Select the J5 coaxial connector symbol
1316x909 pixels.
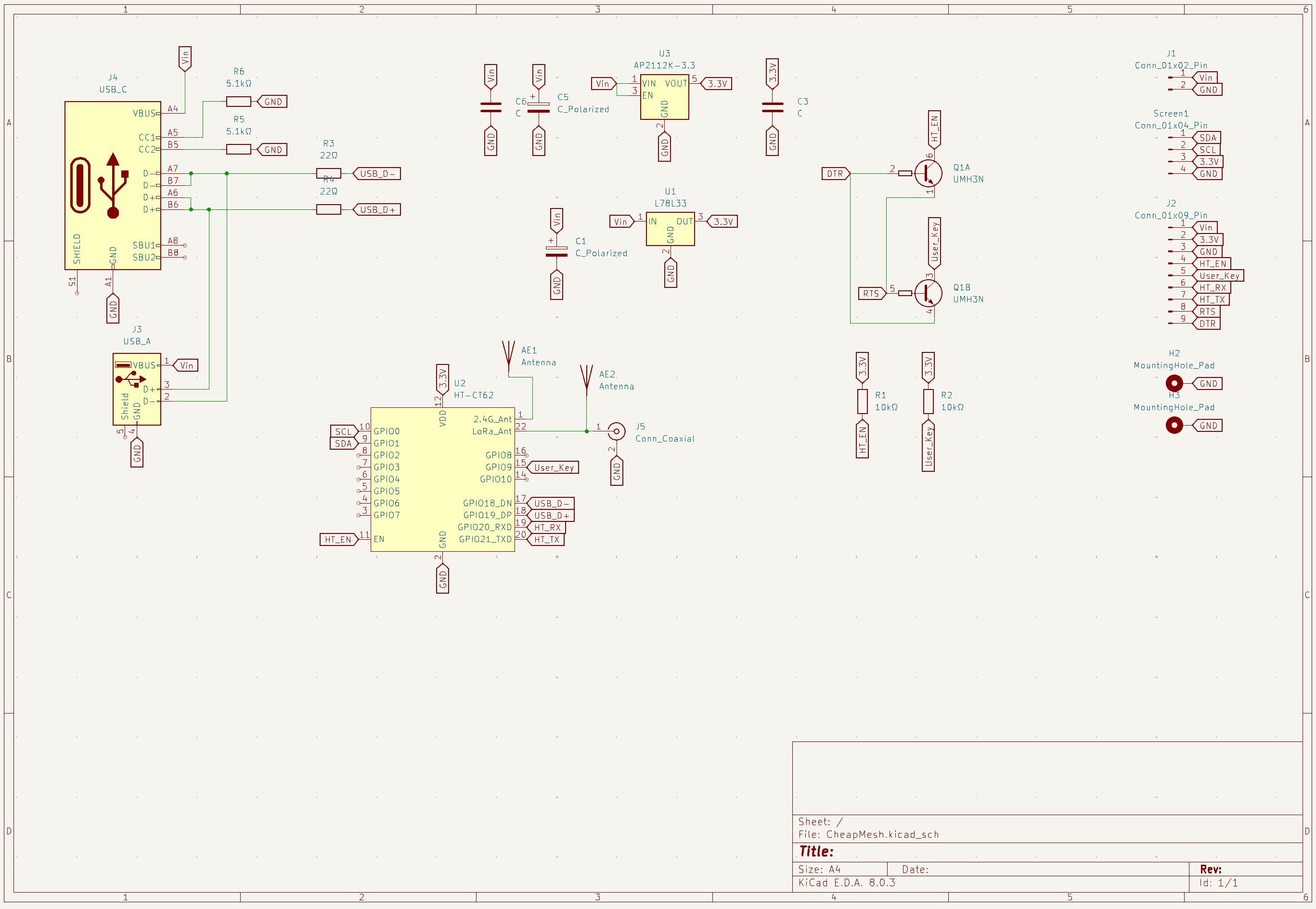pyautogui.click(x=616, y=431)
